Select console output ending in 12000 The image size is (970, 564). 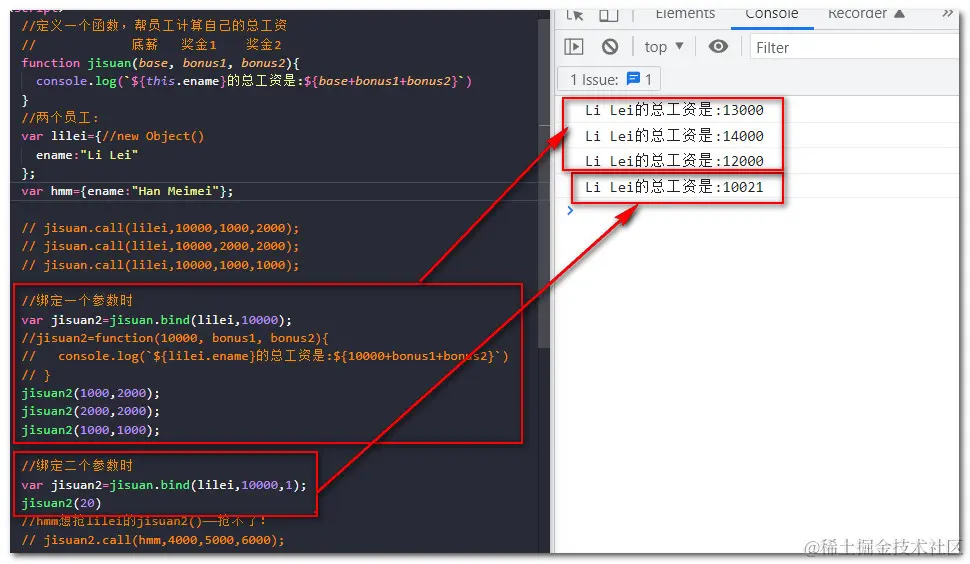pyautogui.click(x=674, y=161)
